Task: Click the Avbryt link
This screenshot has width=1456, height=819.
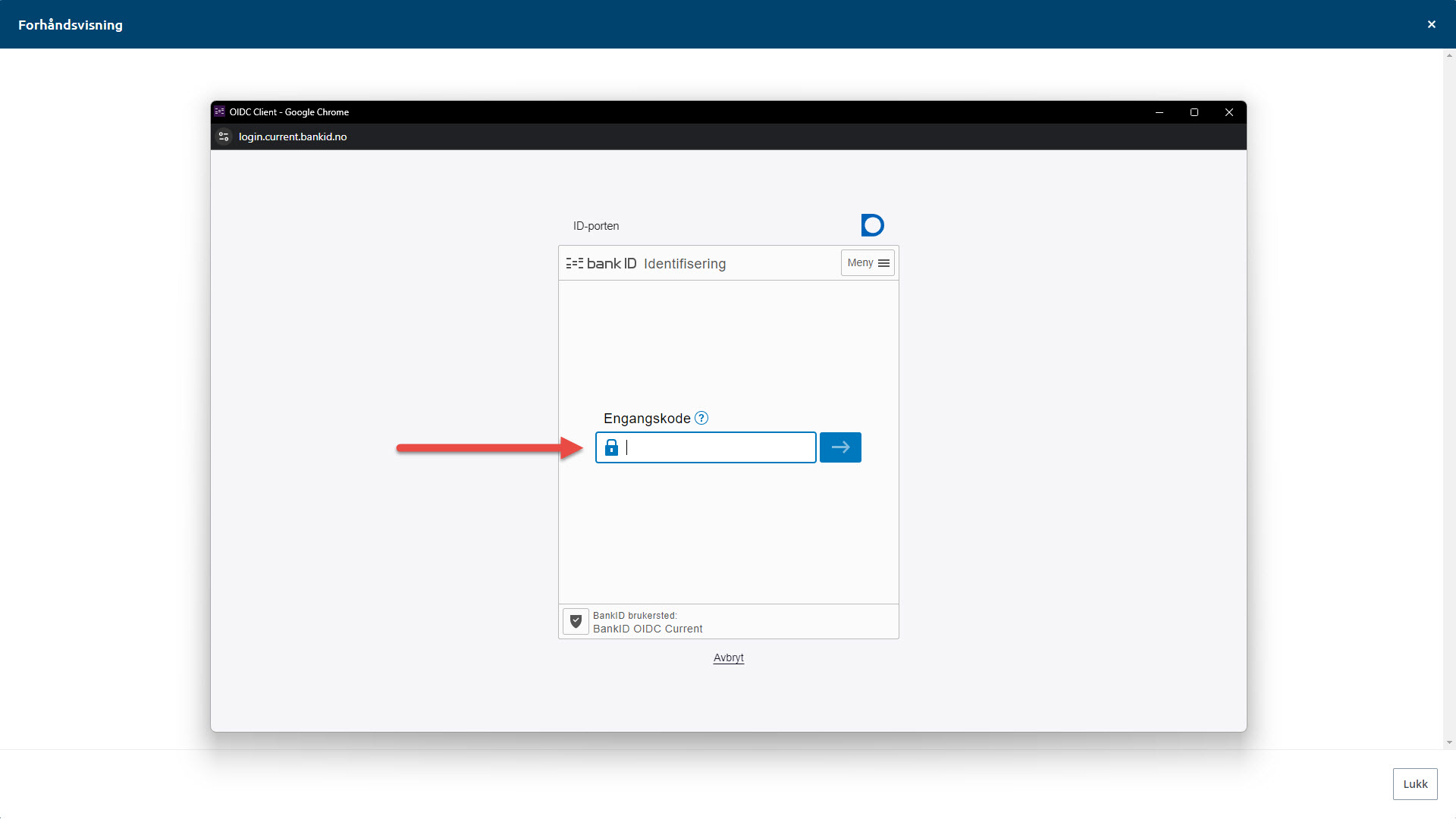Action: [x=728, y=657]
